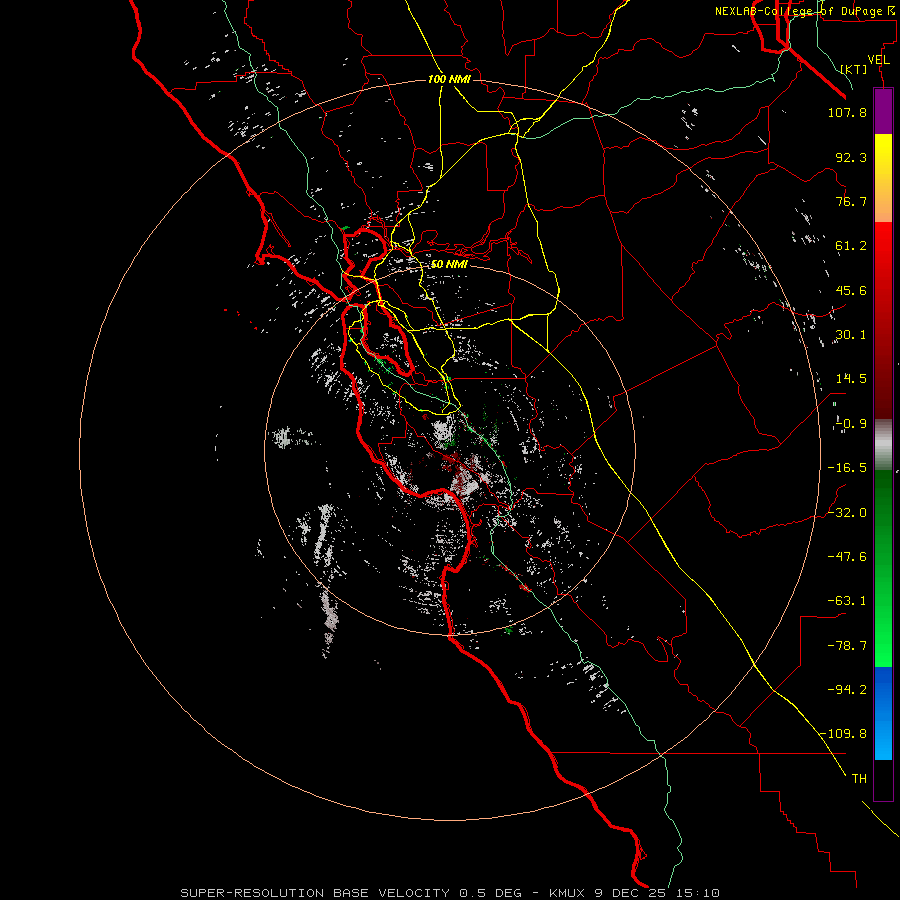The image size is (900, 900).
Task: Click the 50 NMI range ring label
Action: 449,264
